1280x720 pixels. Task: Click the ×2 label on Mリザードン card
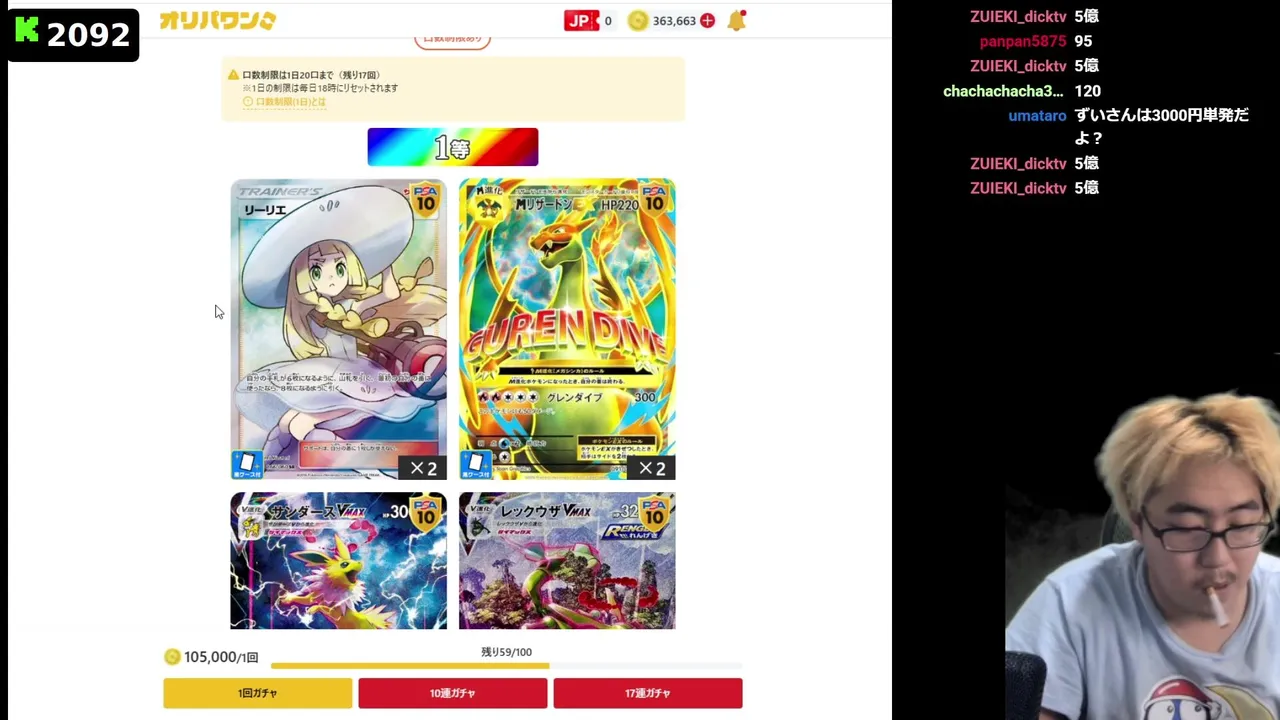652,468
